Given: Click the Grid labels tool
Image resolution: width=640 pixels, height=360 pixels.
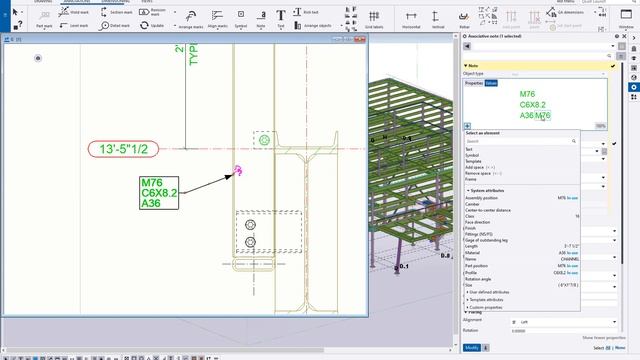Looking at the screenshot, I should 374,19.
